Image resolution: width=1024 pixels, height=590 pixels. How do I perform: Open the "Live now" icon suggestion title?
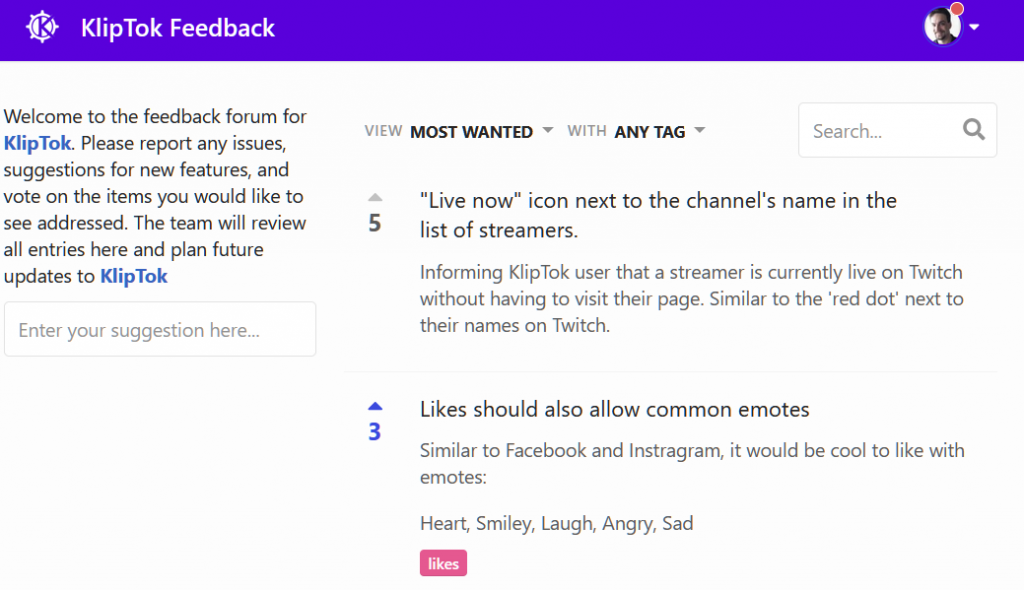658,215
